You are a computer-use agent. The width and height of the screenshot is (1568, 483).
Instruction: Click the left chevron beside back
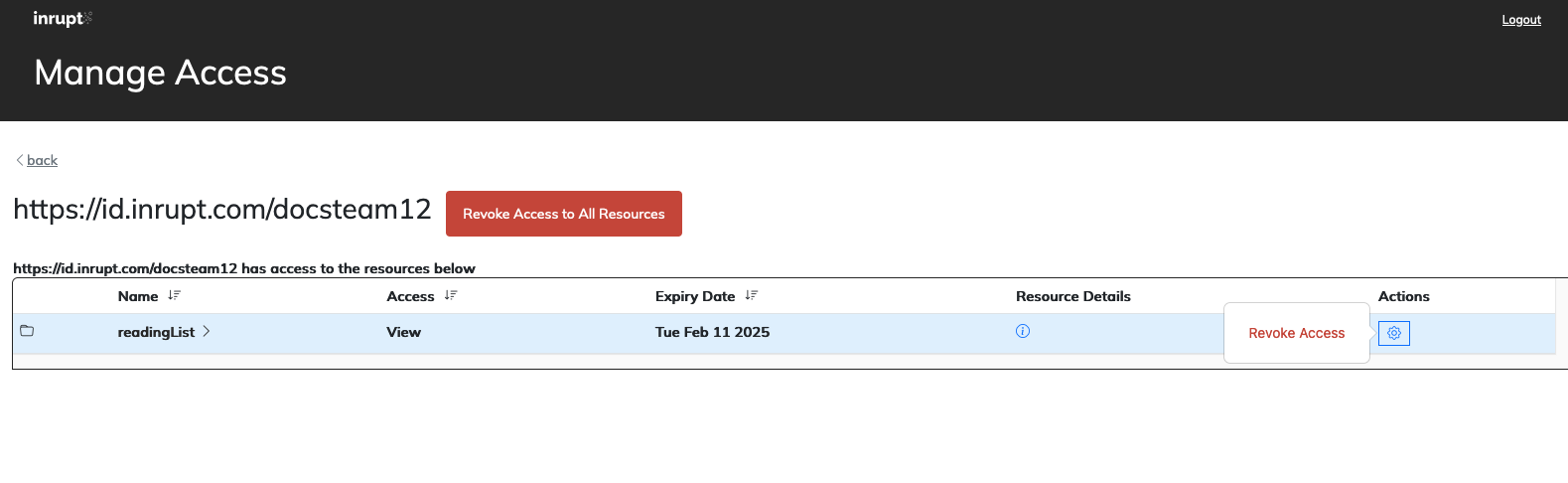click(x=19, y=160)
